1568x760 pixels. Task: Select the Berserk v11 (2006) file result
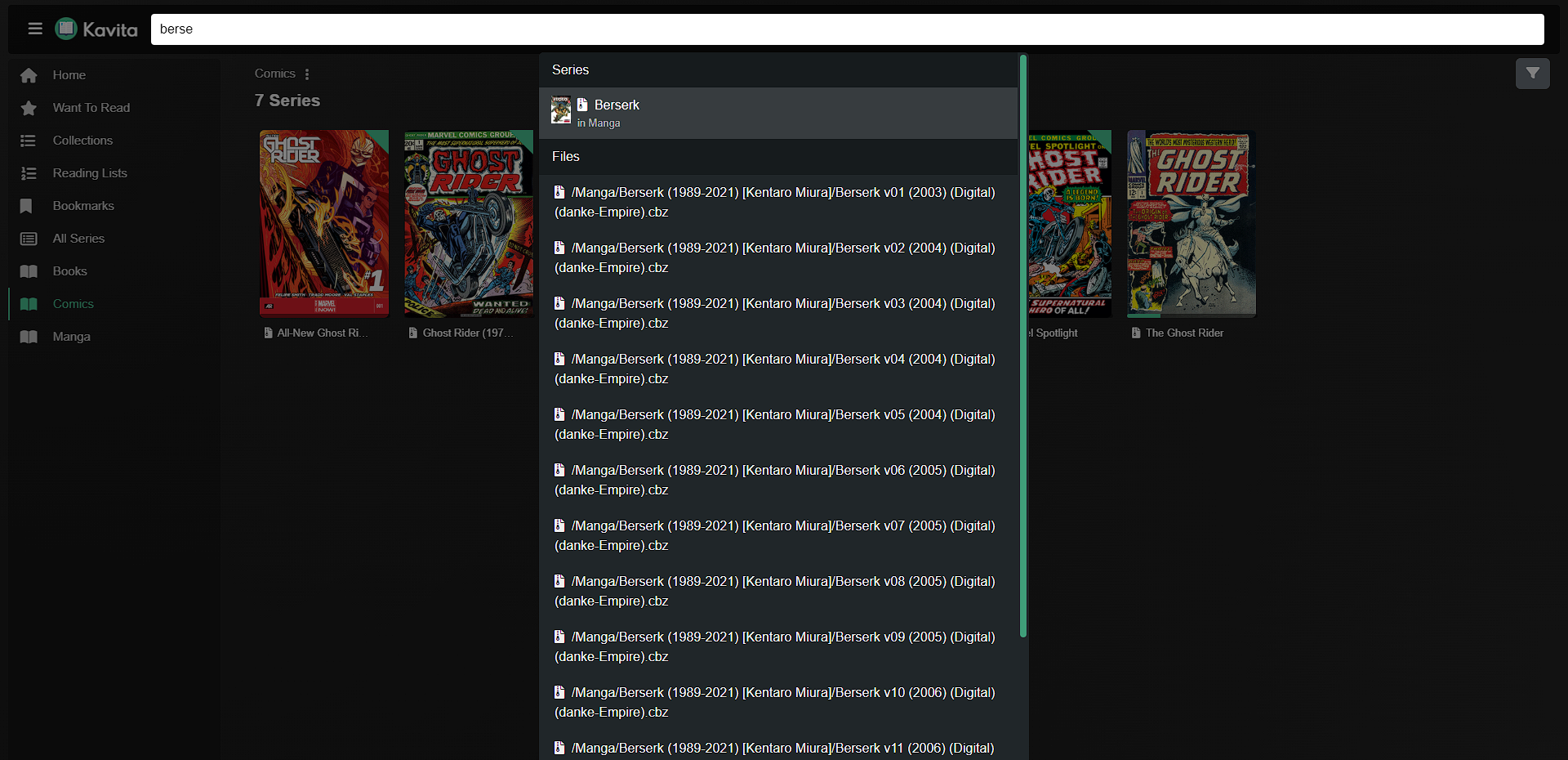[778, 747]
